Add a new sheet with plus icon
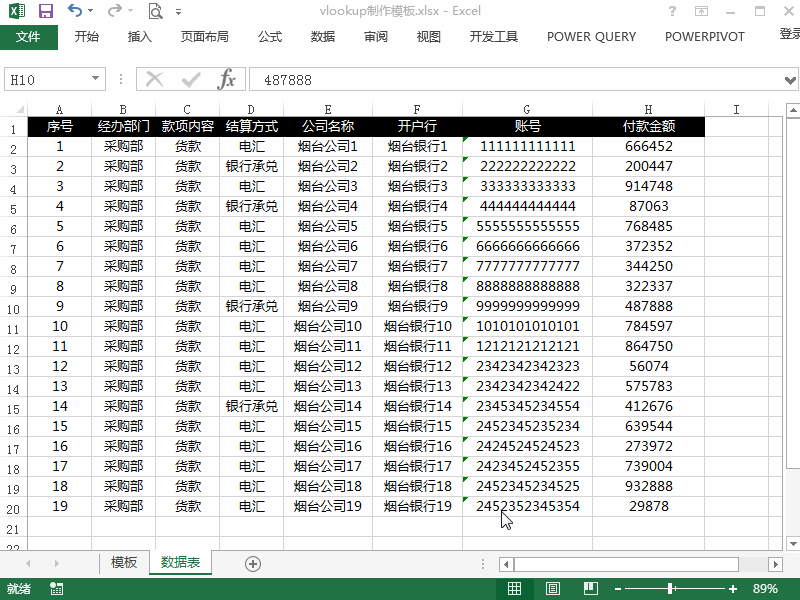Viewport: 800px width, 600px height. coord(253,564)
